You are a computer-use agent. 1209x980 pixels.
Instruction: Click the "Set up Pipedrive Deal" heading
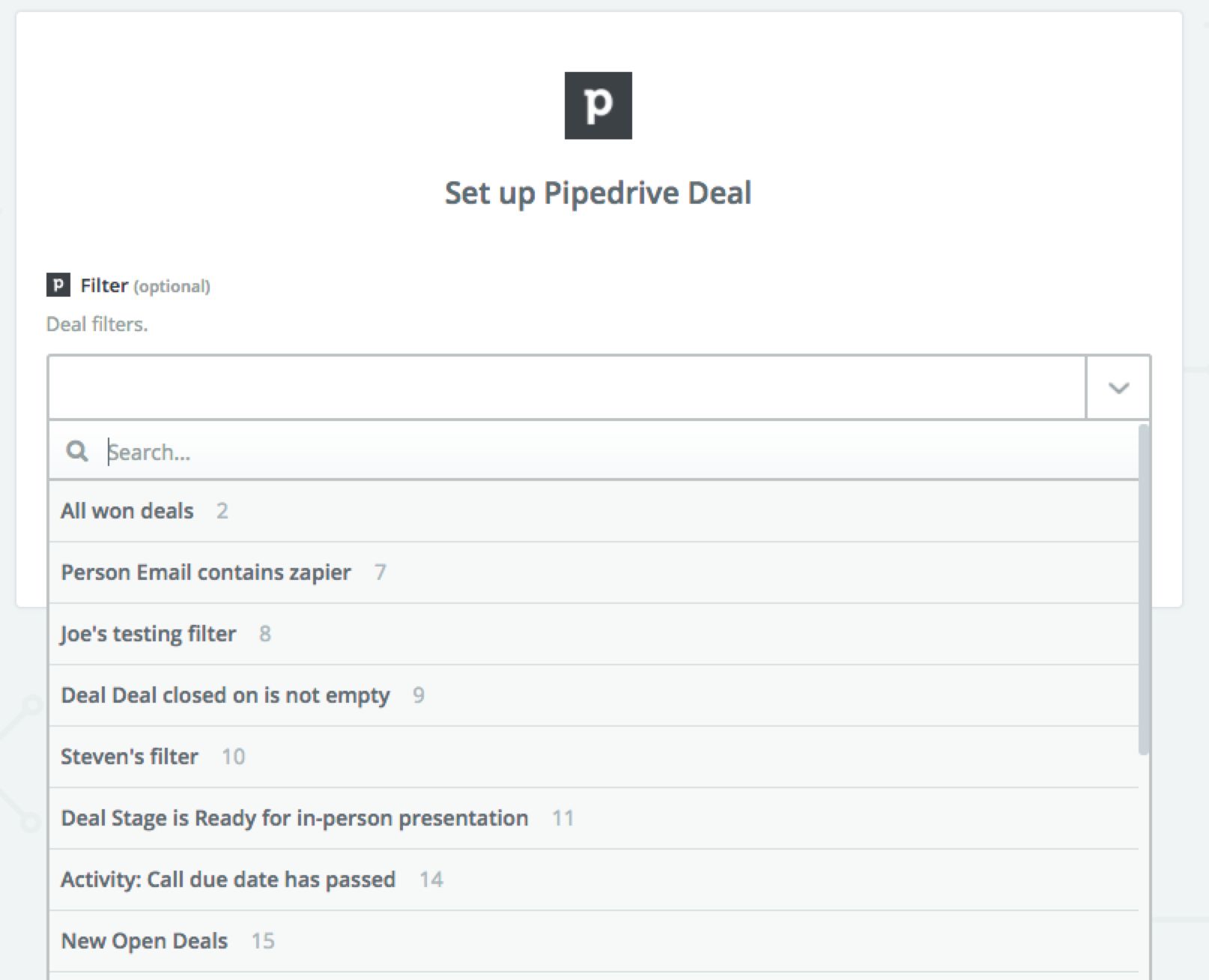pyautogui.click(x=598, y=193)
